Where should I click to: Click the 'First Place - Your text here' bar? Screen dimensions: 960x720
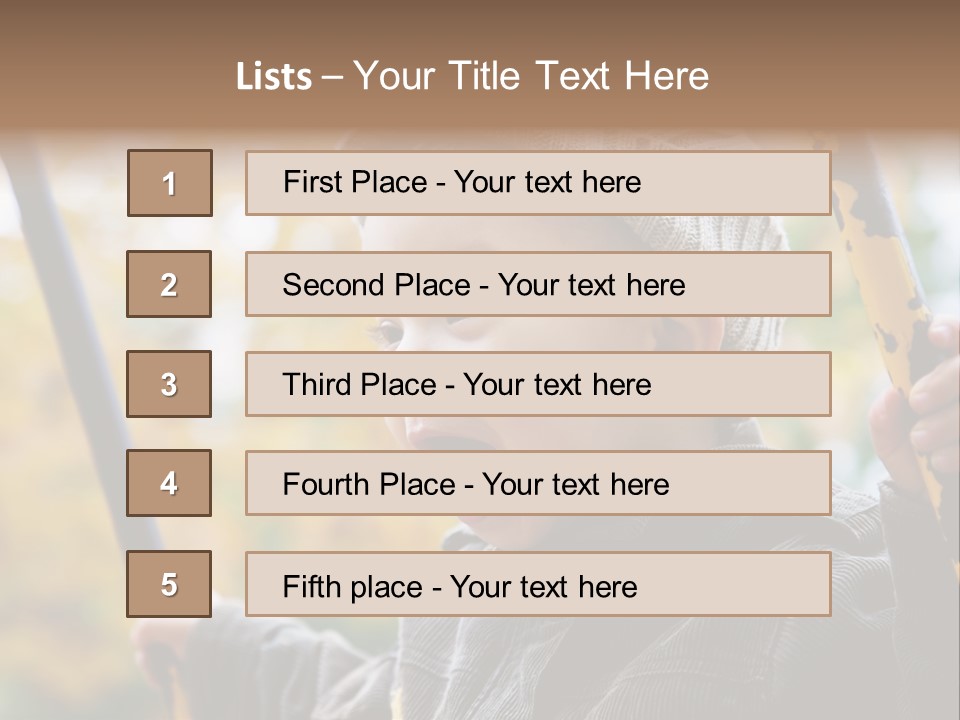tap(538, 183)
